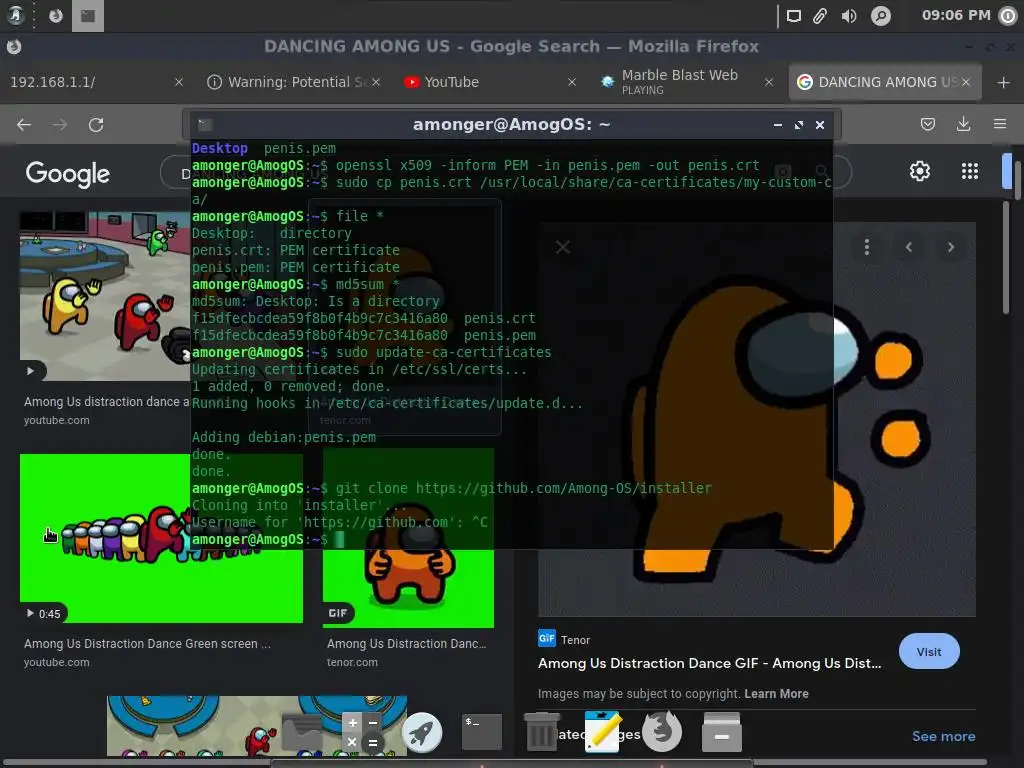The image size is (1024, 768).
Task: Open the file archive drawer dock icon
Action: click(x=722, y=732)
